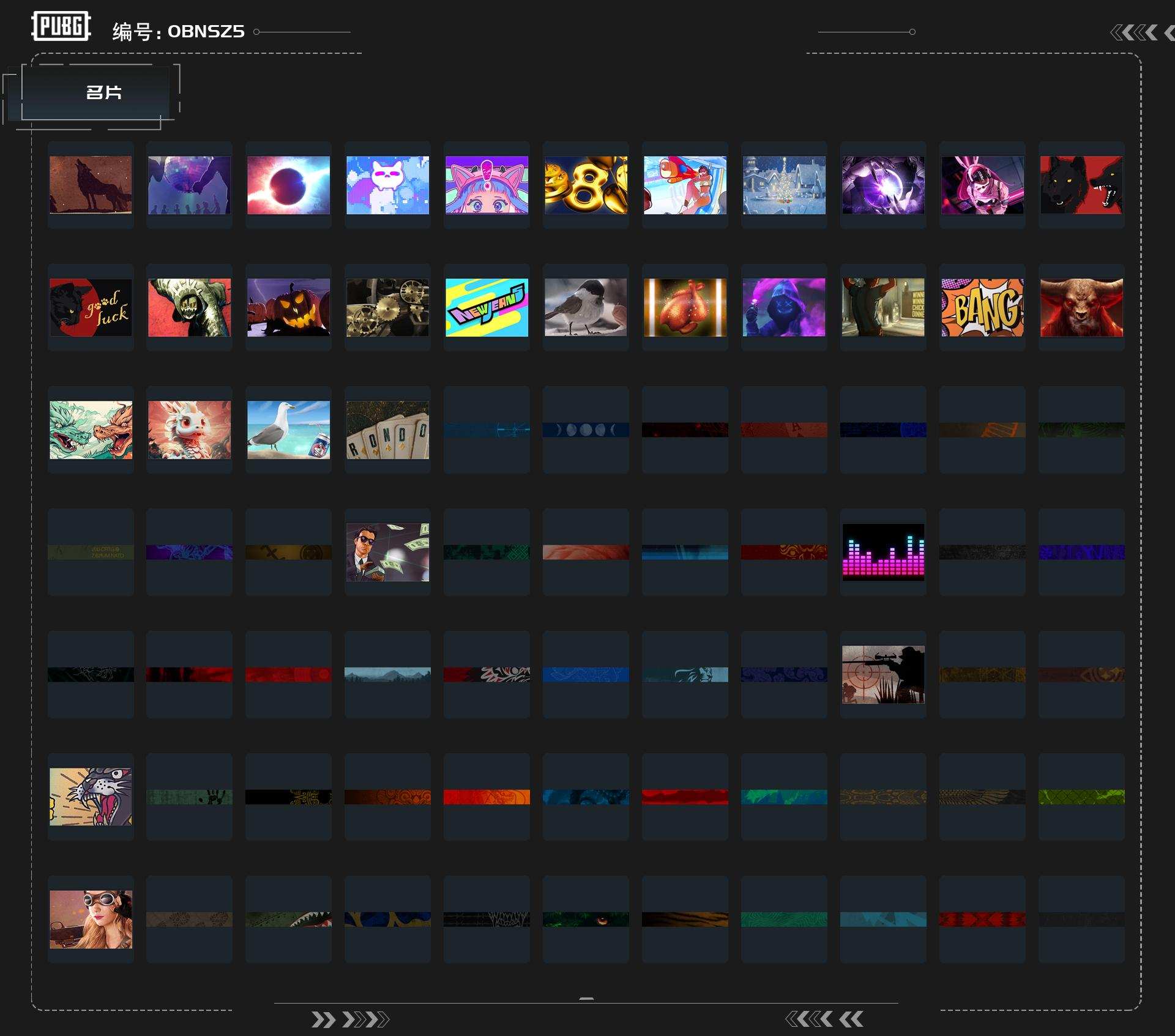Select the sunglasses man with money nameplate
1175x1036 pixels.
point(387,552)
